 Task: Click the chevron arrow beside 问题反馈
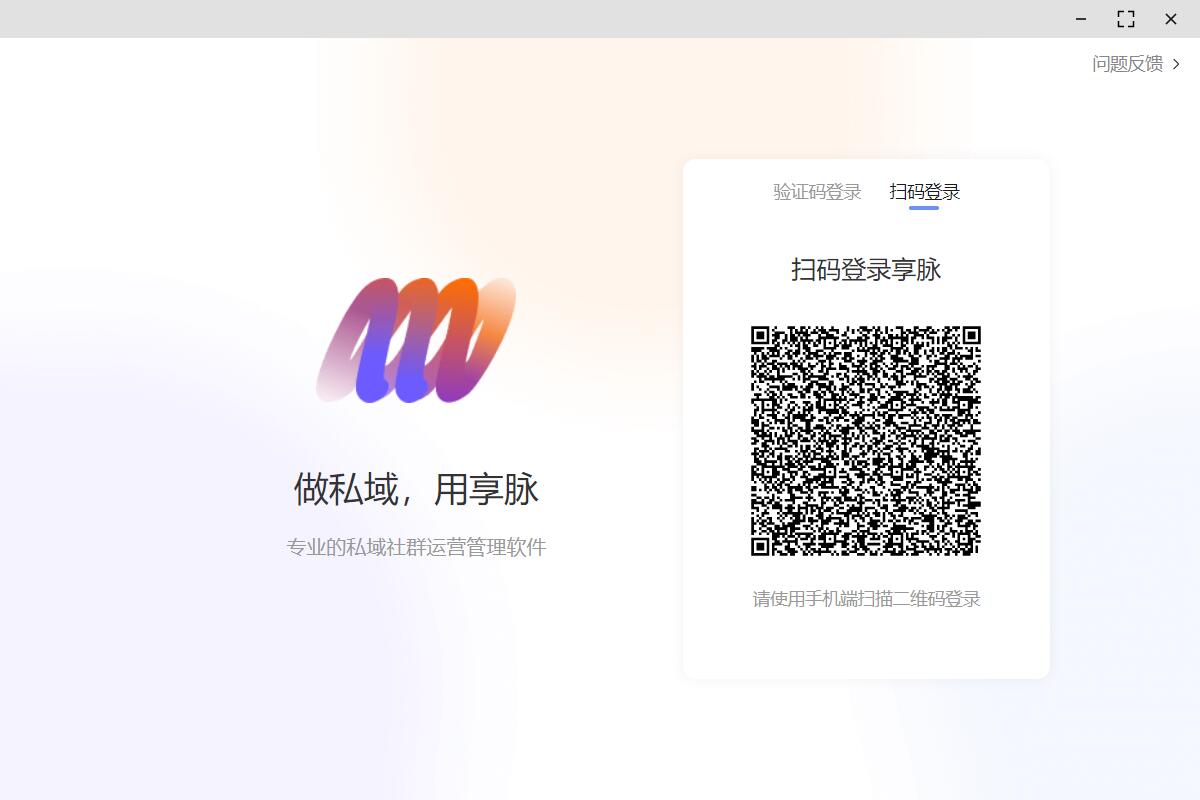pyautogui.click(x=1177, y=64)
